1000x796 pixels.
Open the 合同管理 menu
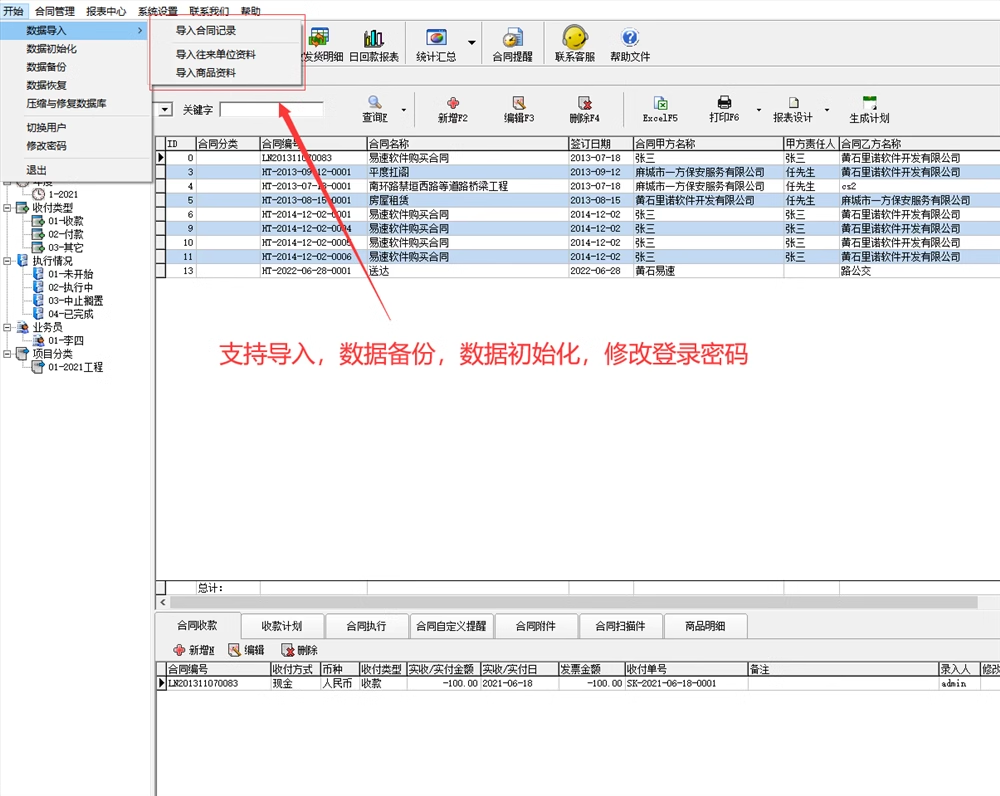tap(55, 11)
